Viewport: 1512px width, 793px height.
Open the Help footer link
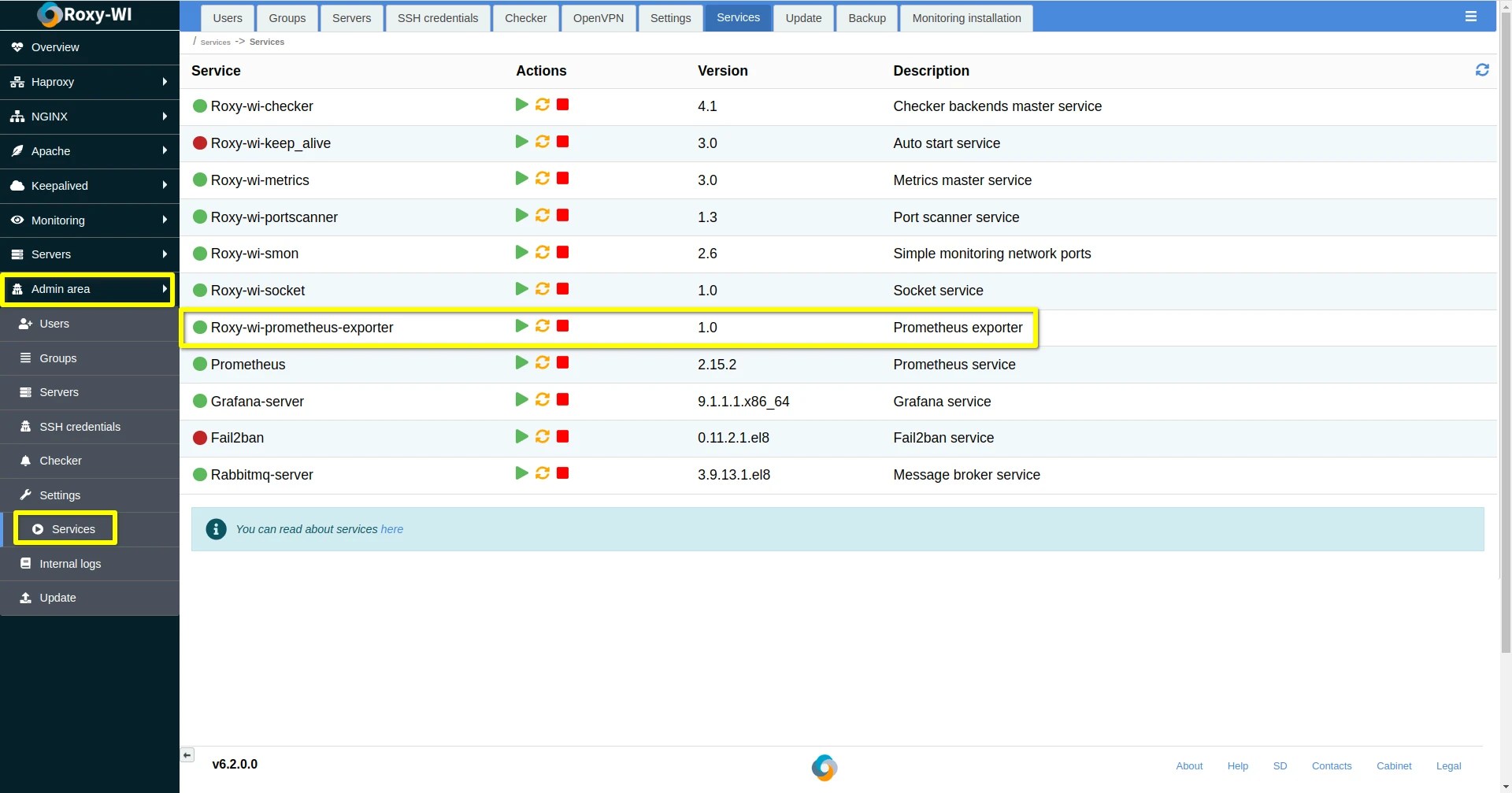point(1238,765)
